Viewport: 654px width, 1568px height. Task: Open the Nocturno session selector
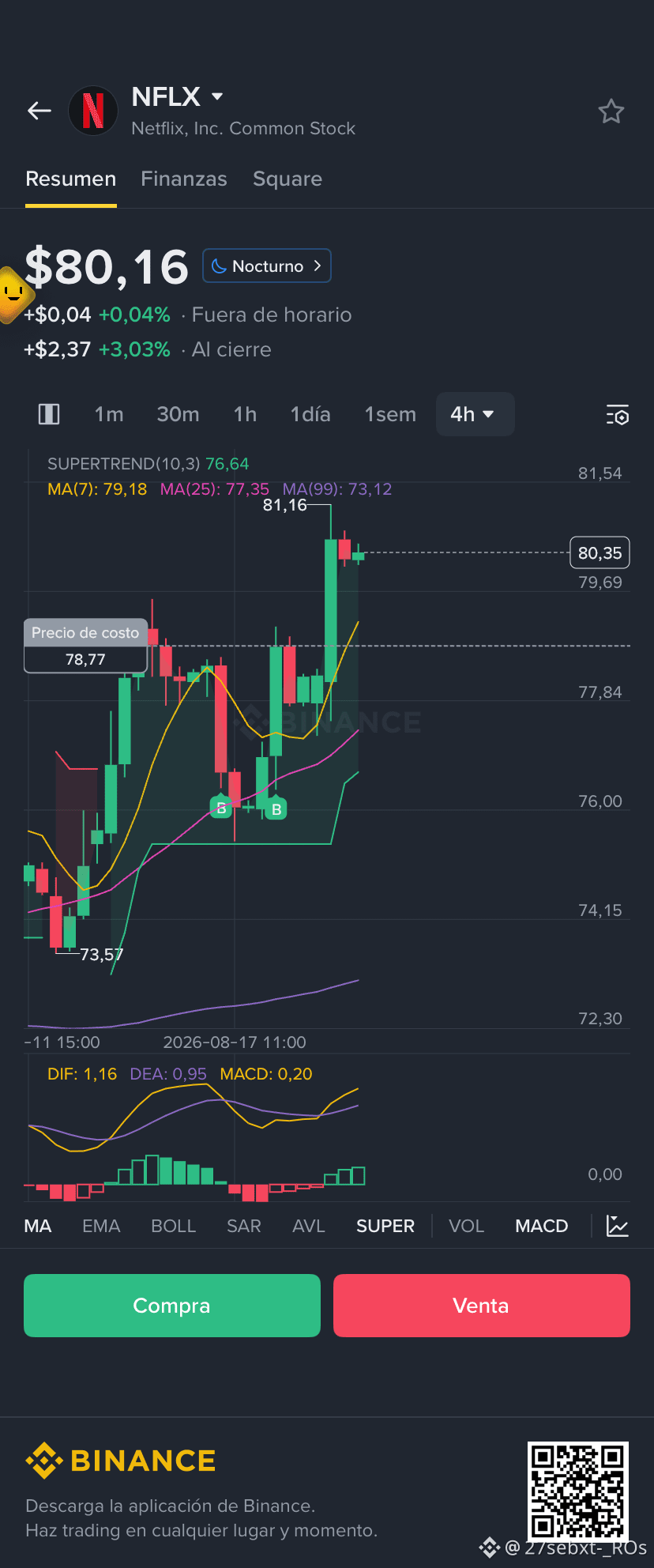pos(267,266)
